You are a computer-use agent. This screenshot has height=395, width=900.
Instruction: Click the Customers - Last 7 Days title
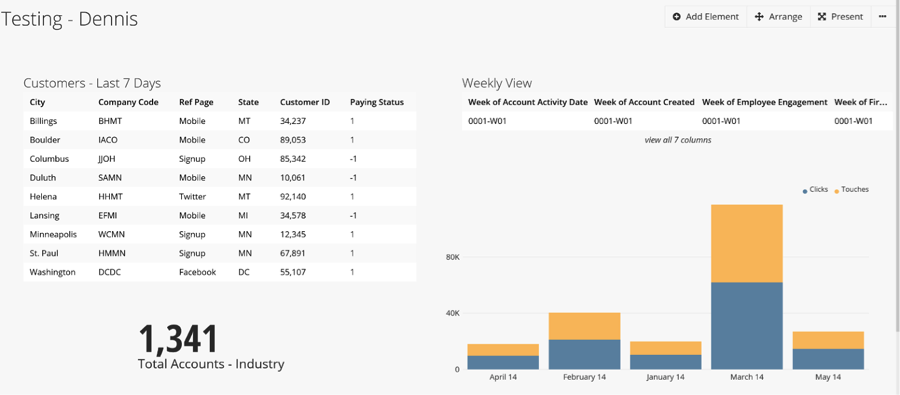92,83
